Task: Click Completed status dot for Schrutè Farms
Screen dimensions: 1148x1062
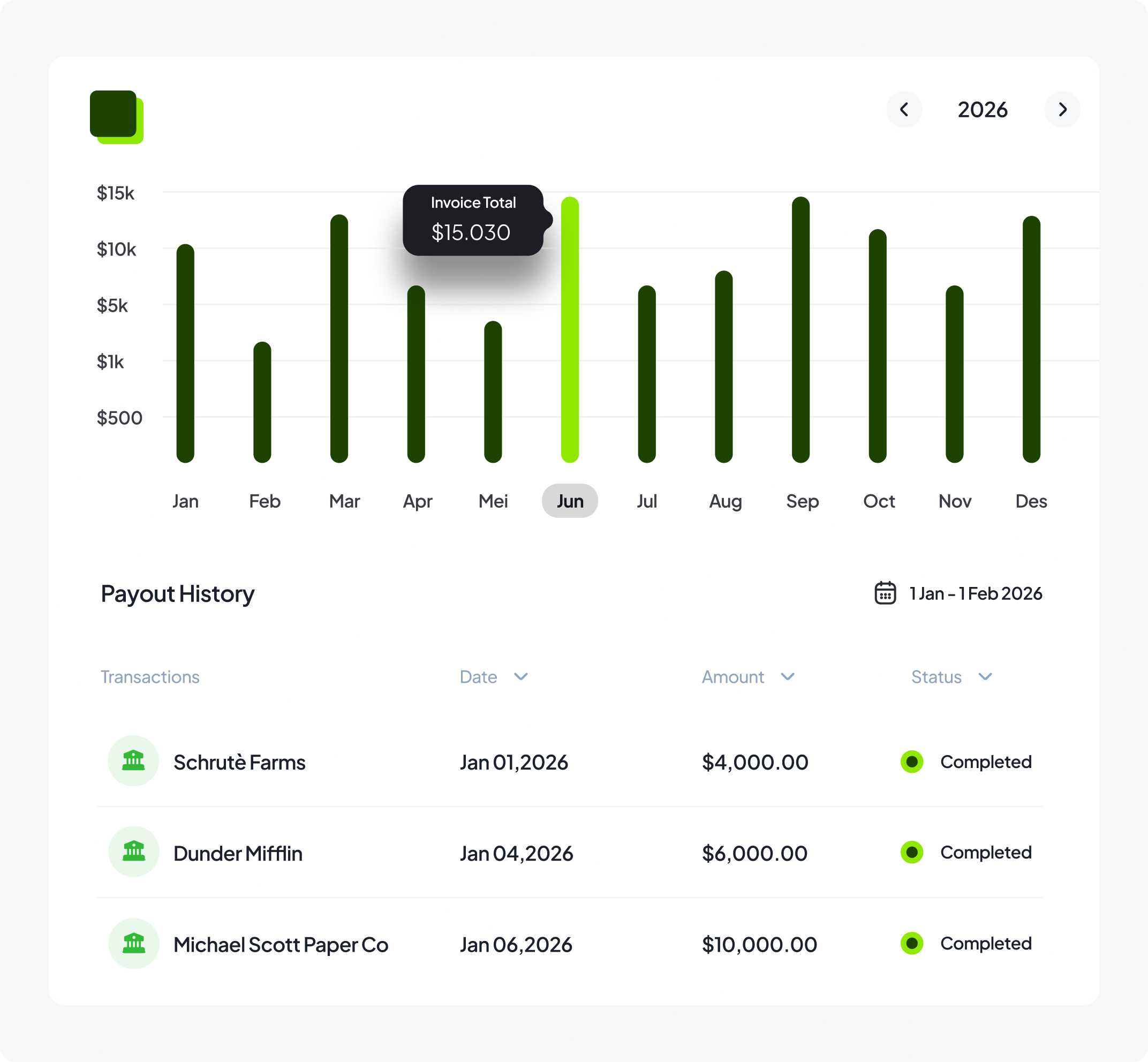Action: [x=911, y=762]
